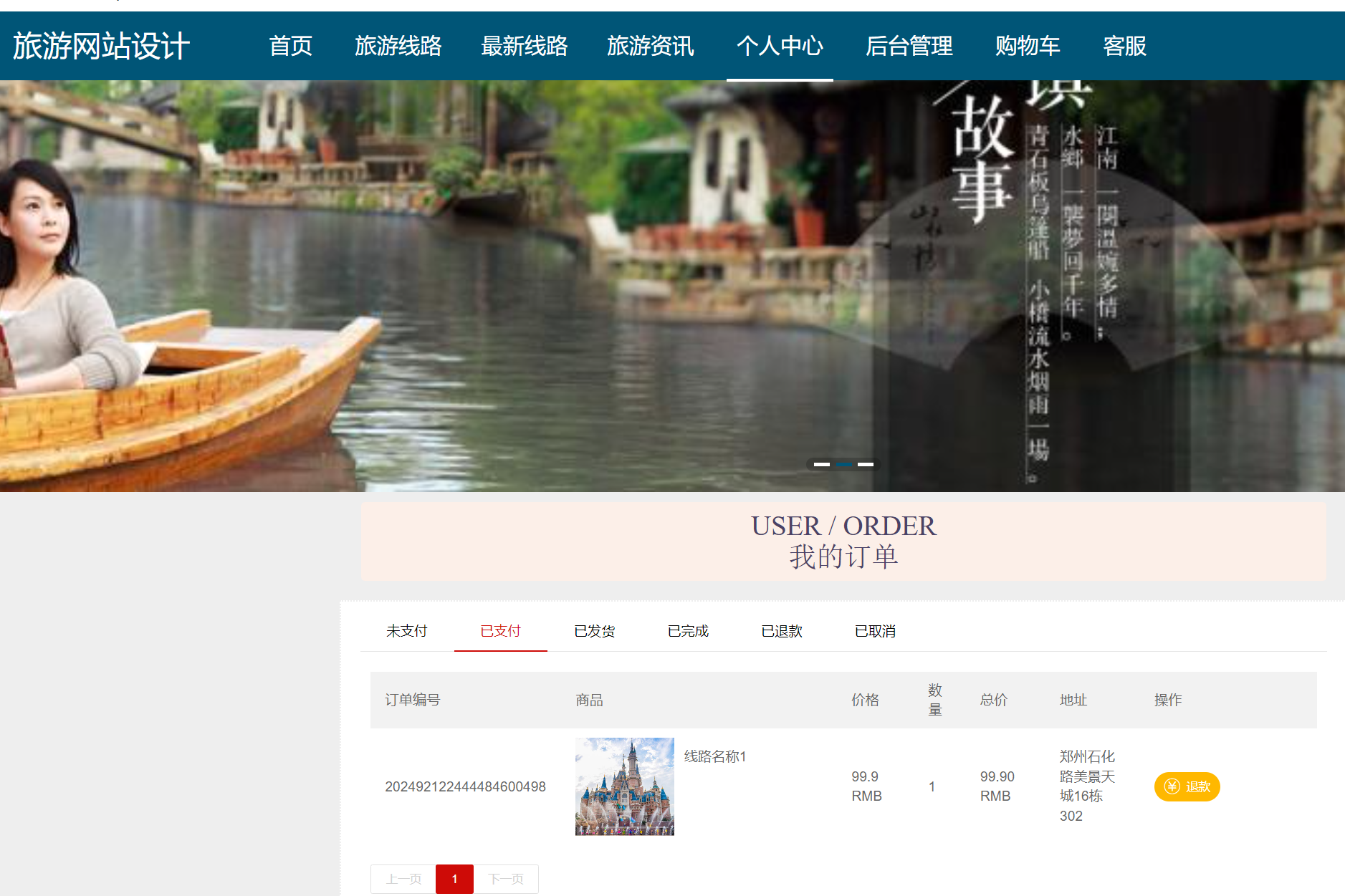This screenshot has height=896, width=1345.
Task: Go to customer service (客服)
Action: (x=1124, y=46)
